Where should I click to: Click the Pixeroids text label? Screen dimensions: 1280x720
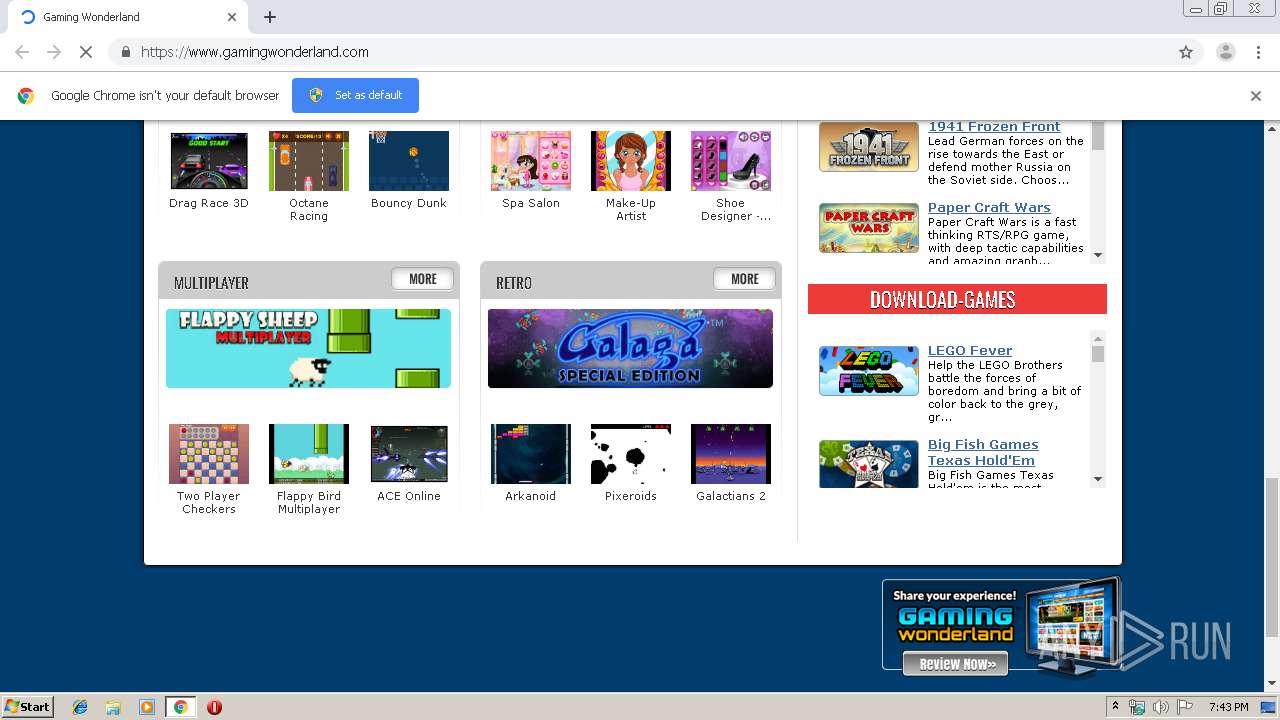[631, 496]
